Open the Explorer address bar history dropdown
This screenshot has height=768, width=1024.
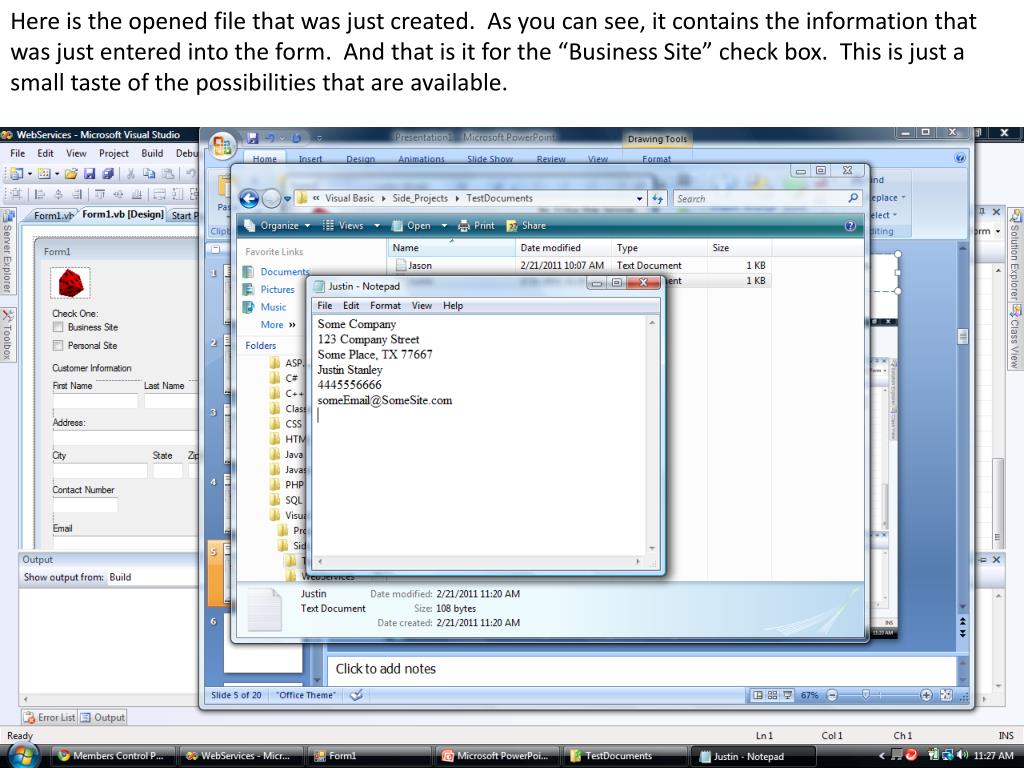pos(639,199)
